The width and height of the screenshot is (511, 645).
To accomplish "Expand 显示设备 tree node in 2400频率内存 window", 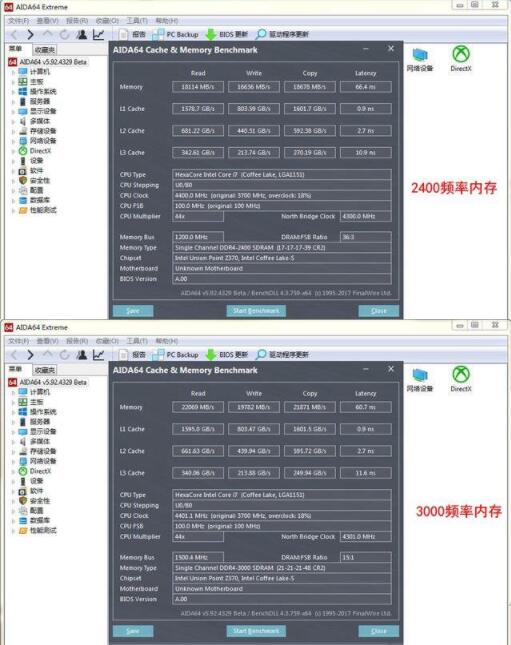I will 13,111.
